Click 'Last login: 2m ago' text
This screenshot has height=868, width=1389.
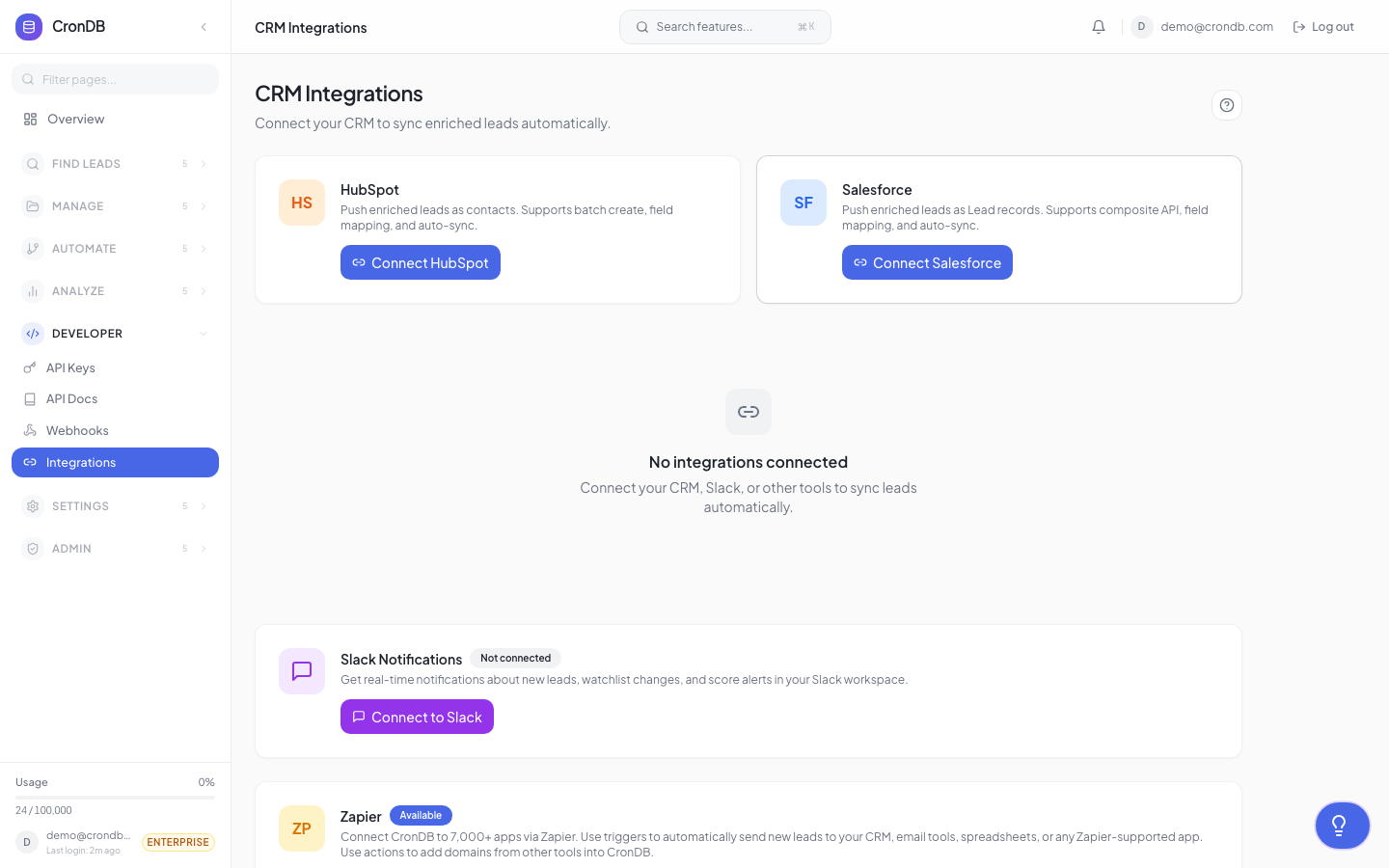tap(83, 851)
